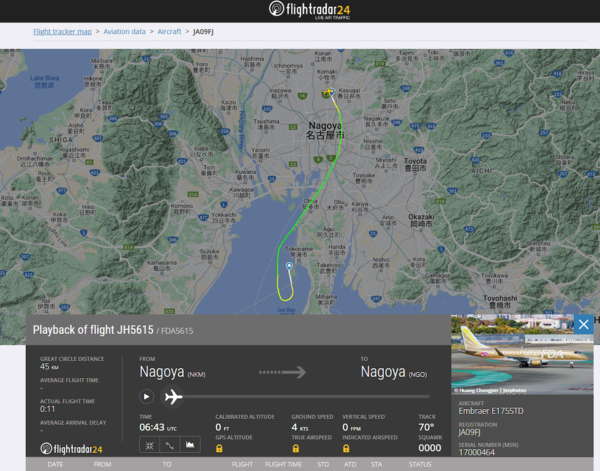The width and height of the screenshot is (600, 471).
Task: Open the Aircraft breadcrumb link
Action: 169,32
